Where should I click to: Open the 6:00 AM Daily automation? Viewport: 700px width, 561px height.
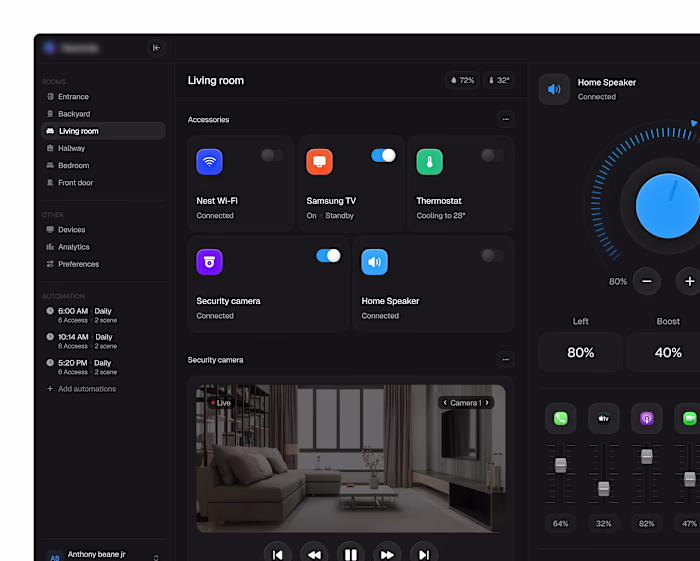click(82, 315)
